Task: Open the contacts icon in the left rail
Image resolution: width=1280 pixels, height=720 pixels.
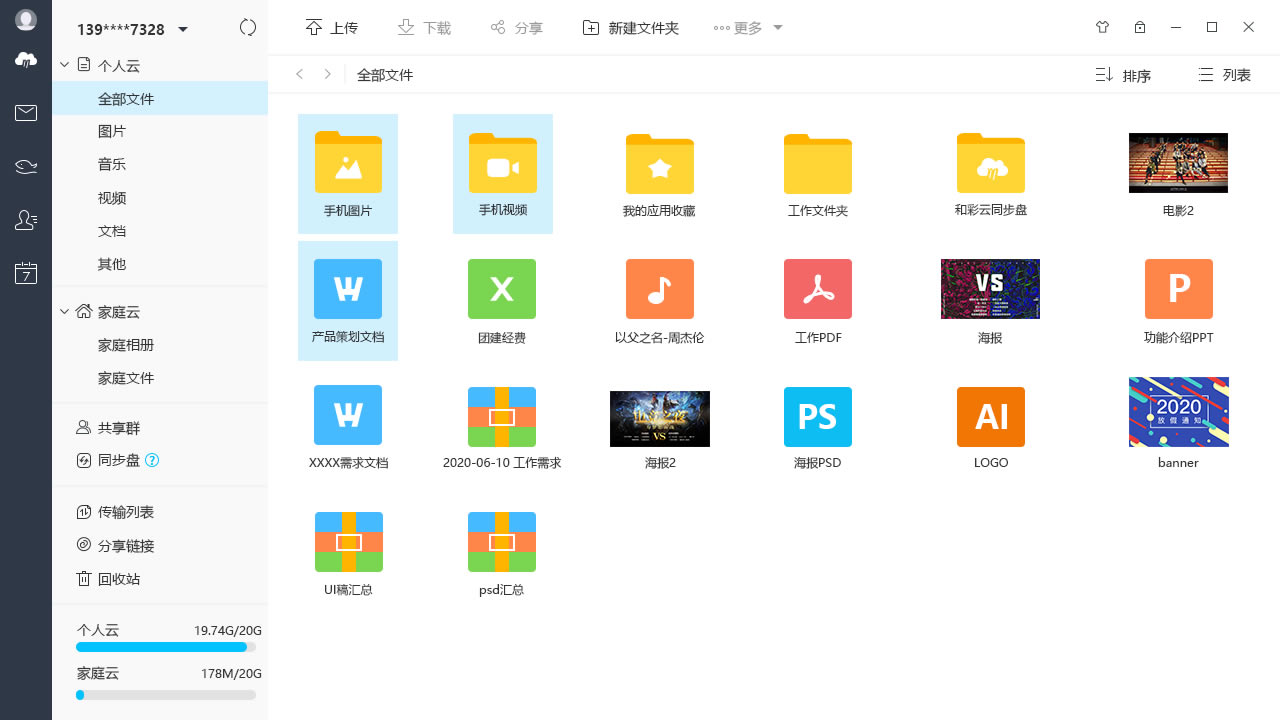Action: point(25,220)
